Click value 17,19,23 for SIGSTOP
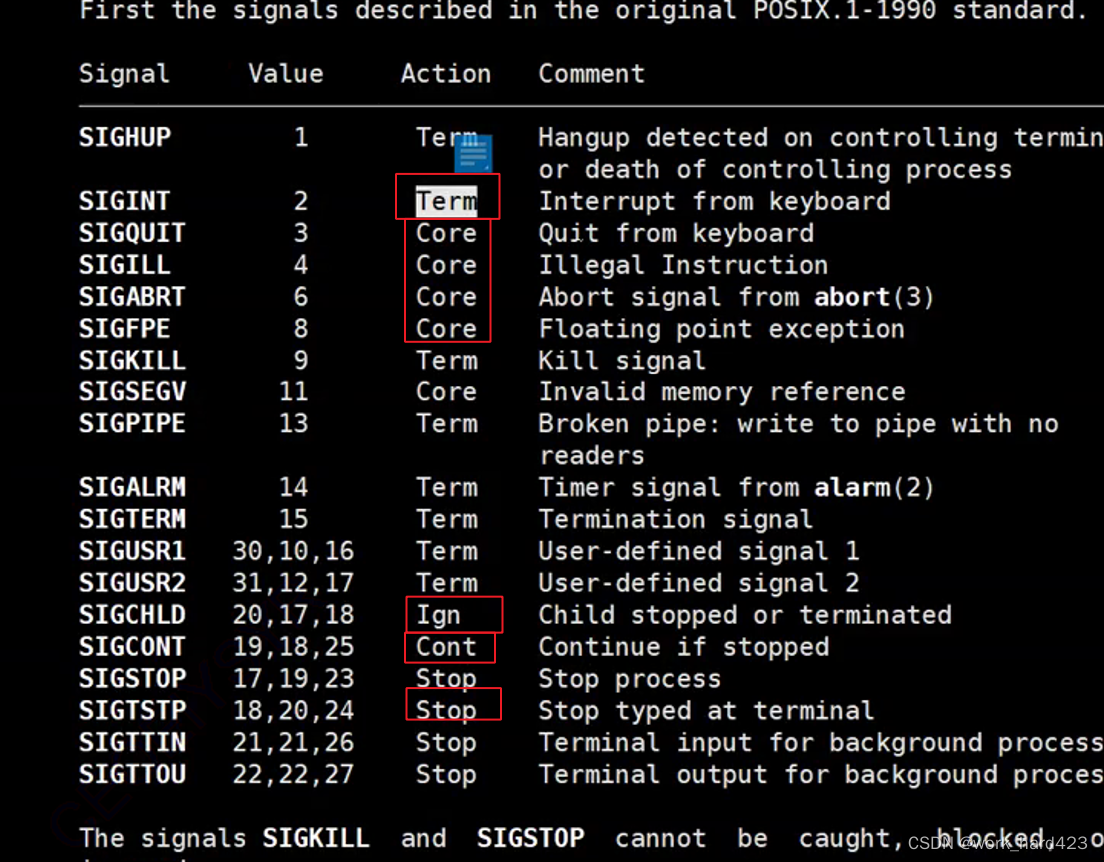1104x862 pixels. pos(293,679)
